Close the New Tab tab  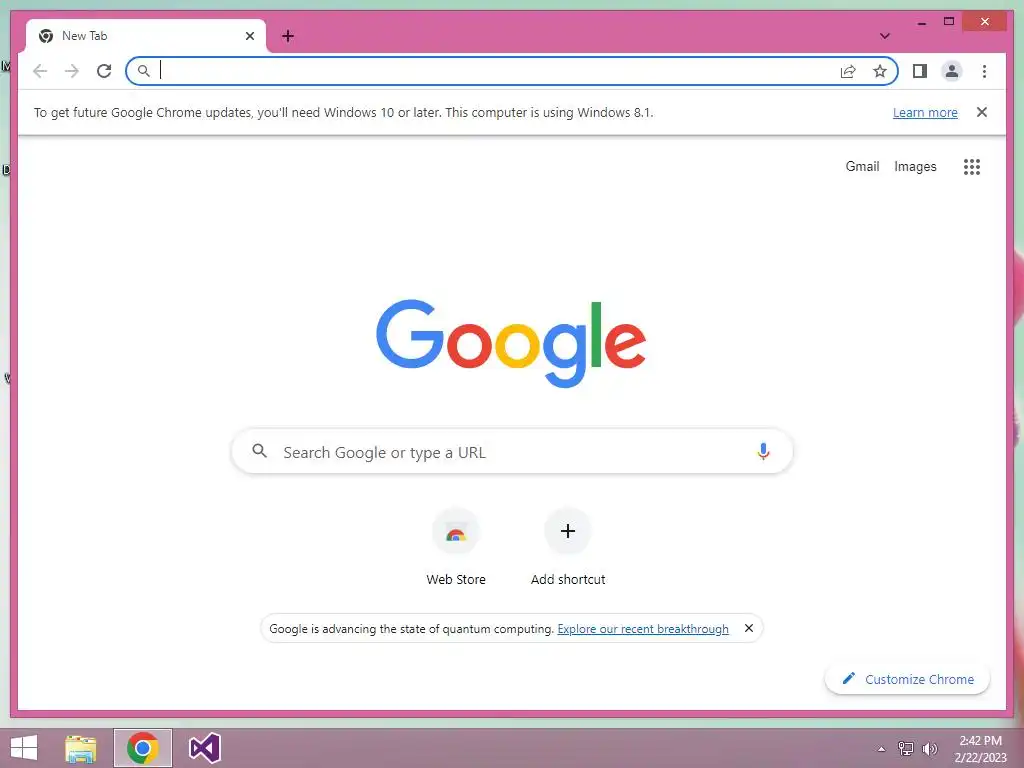tap(249, 36)
